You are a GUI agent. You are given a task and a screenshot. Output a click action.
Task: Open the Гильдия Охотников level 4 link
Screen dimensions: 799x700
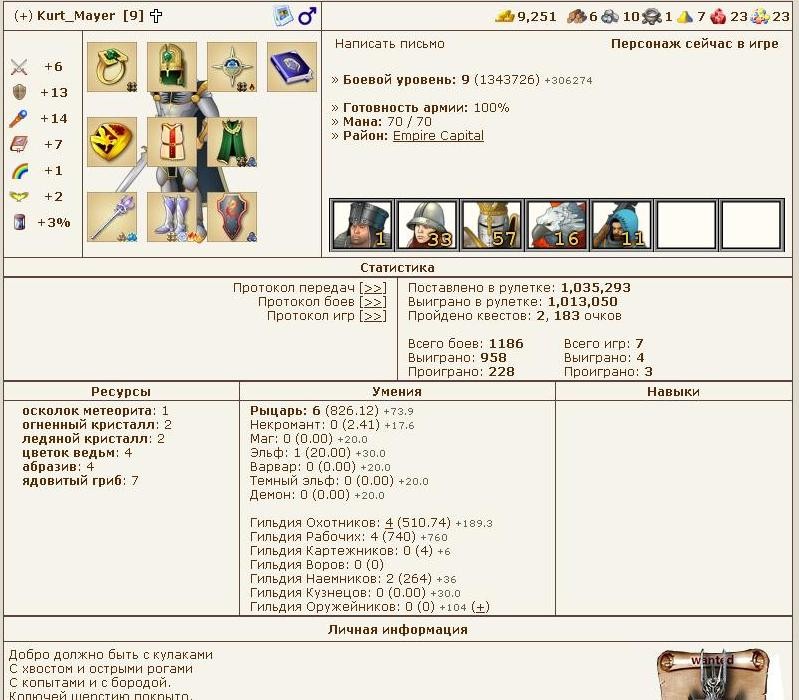(x=389, y=523)
